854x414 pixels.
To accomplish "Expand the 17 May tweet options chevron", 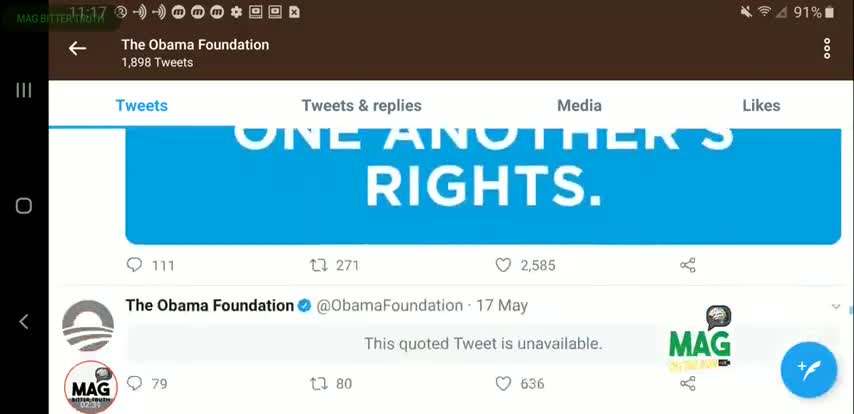I will coord(836,307).
